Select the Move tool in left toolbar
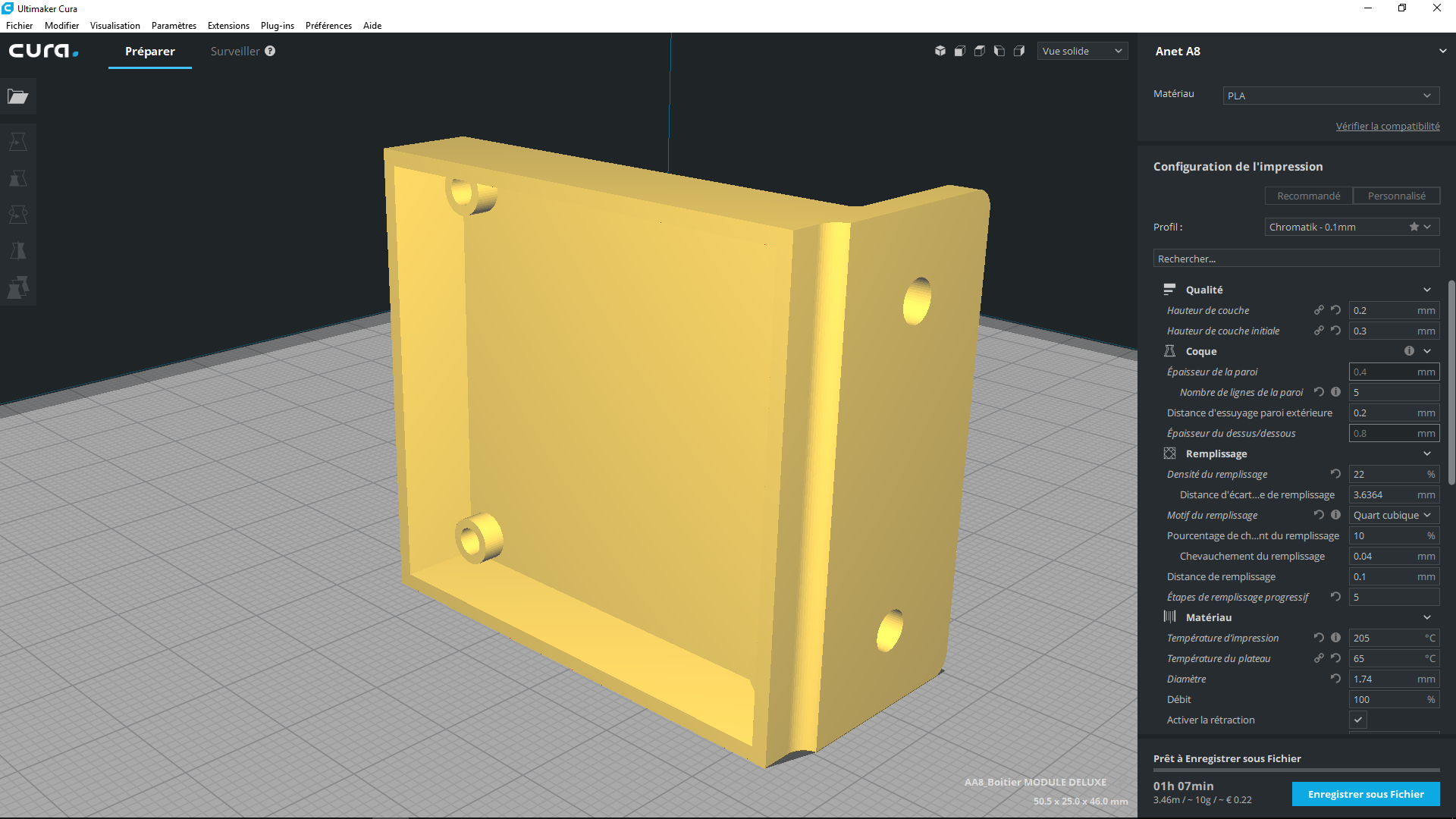The height and width of the screenshot is (819, 1456). point(18,142)
